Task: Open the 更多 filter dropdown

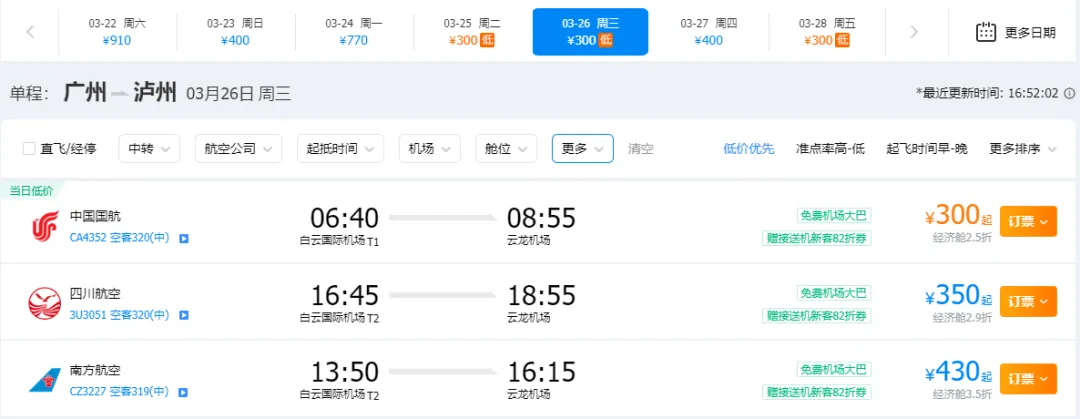Action: pos(583,148)
